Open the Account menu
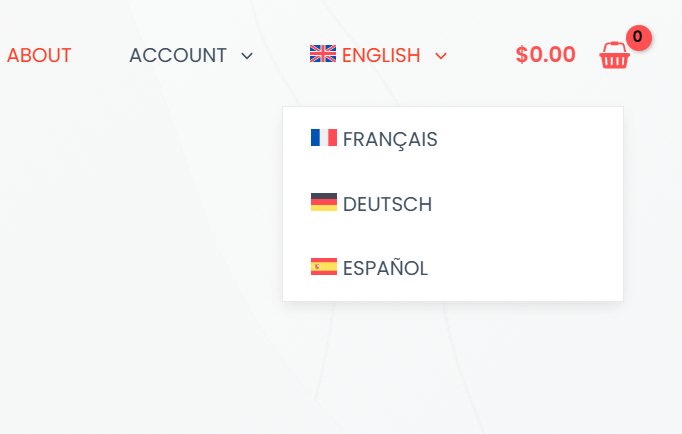This screenshot has width=682, height=434. tap(178, 55)
